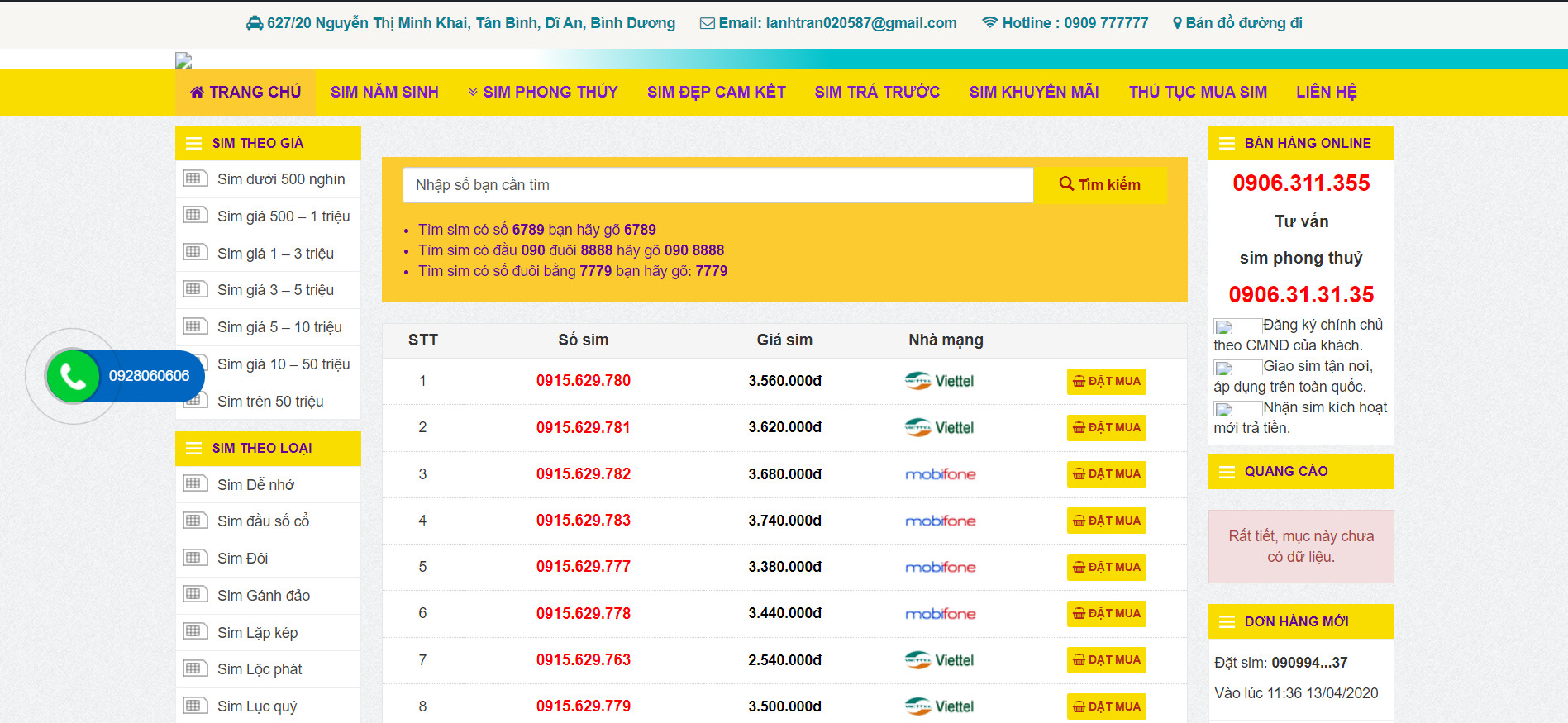
Task: Click the chevron beside Sim Phong Thủy
Action: (x=473, y=92)
